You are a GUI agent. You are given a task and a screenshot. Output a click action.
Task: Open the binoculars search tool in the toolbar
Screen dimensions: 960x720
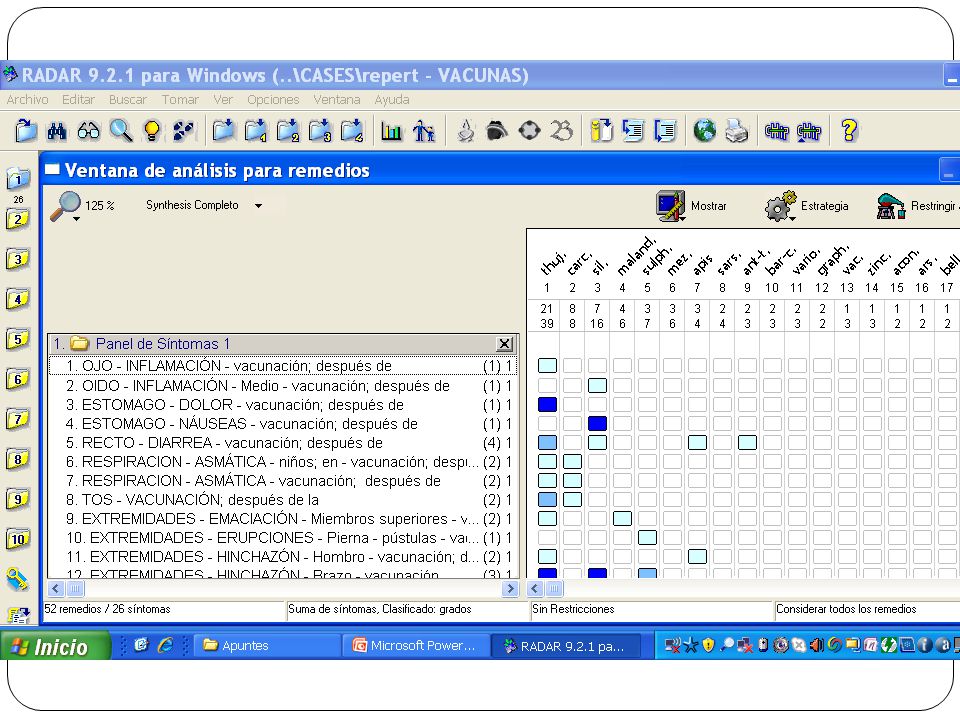point(57,130)
